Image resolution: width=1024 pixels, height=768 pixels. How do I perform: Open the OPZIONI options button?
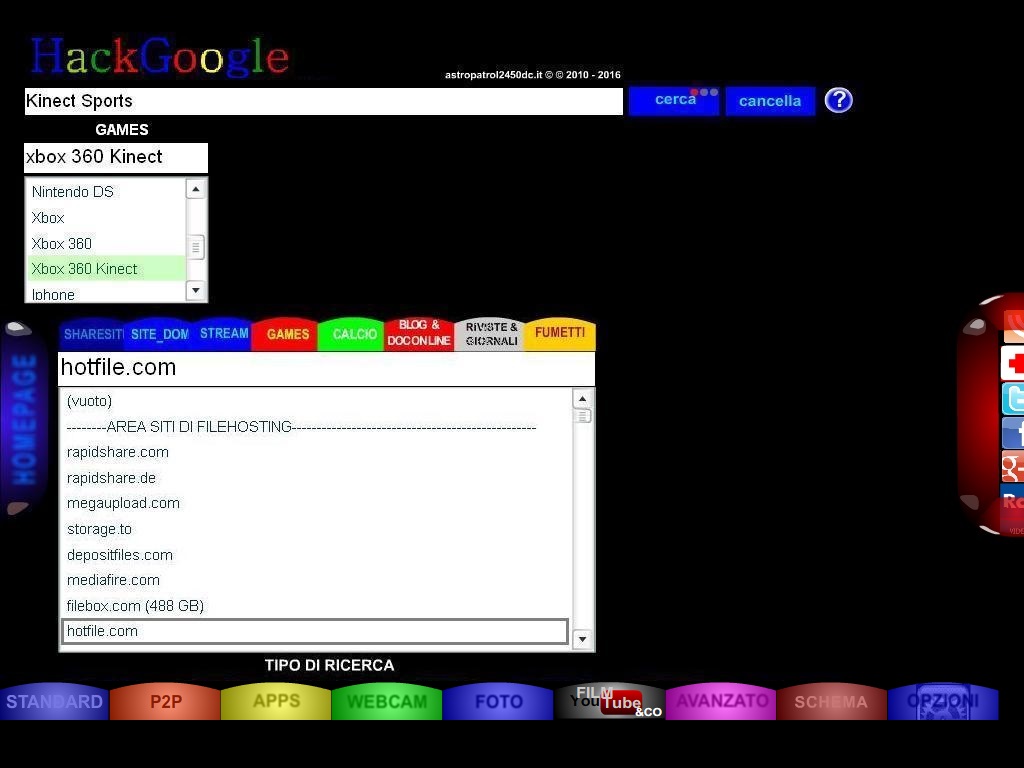pyautogui.click(x=943, y=702)
